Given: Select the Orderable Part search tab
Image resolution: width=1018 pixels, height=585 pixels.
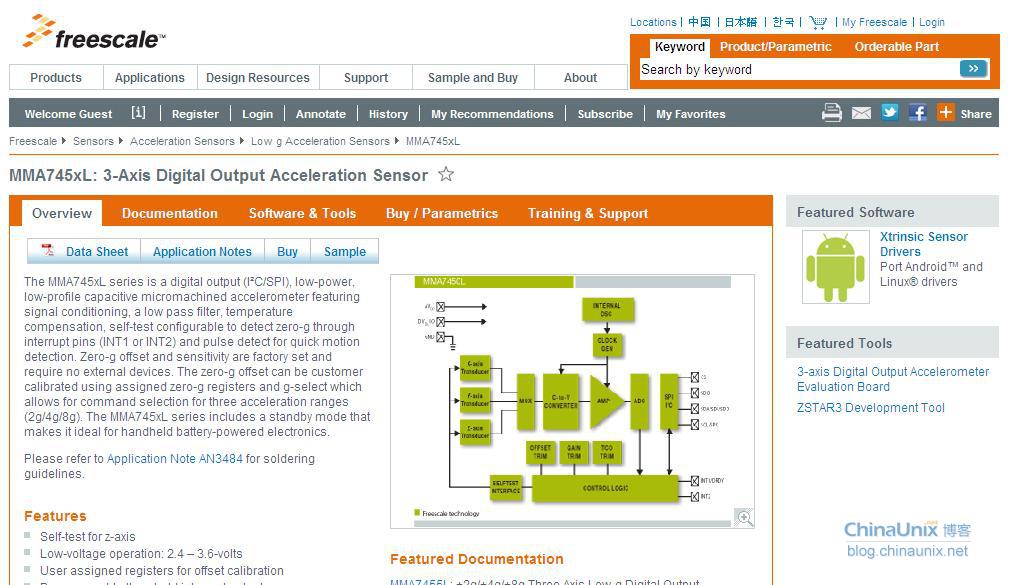Looking at the screenshot, I should click(897, 47).
